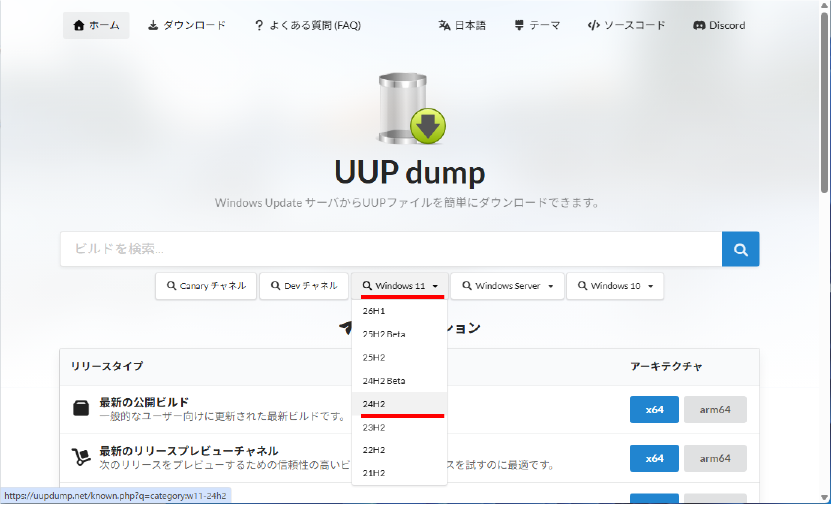Click the paint brush icon in テーマ

coord(519,26)
